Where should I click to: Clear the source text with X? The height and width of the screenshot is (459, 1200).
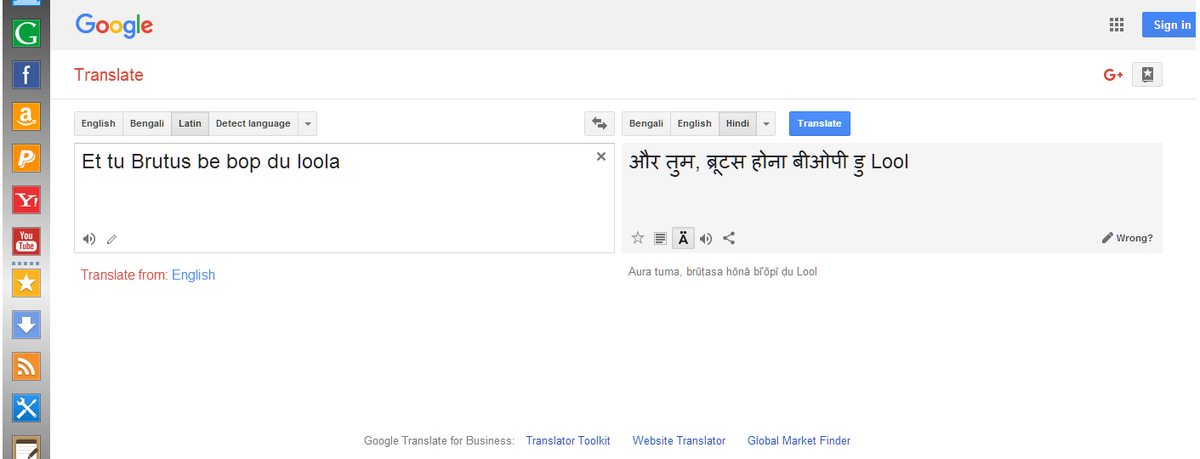click(x=601, y=157)
